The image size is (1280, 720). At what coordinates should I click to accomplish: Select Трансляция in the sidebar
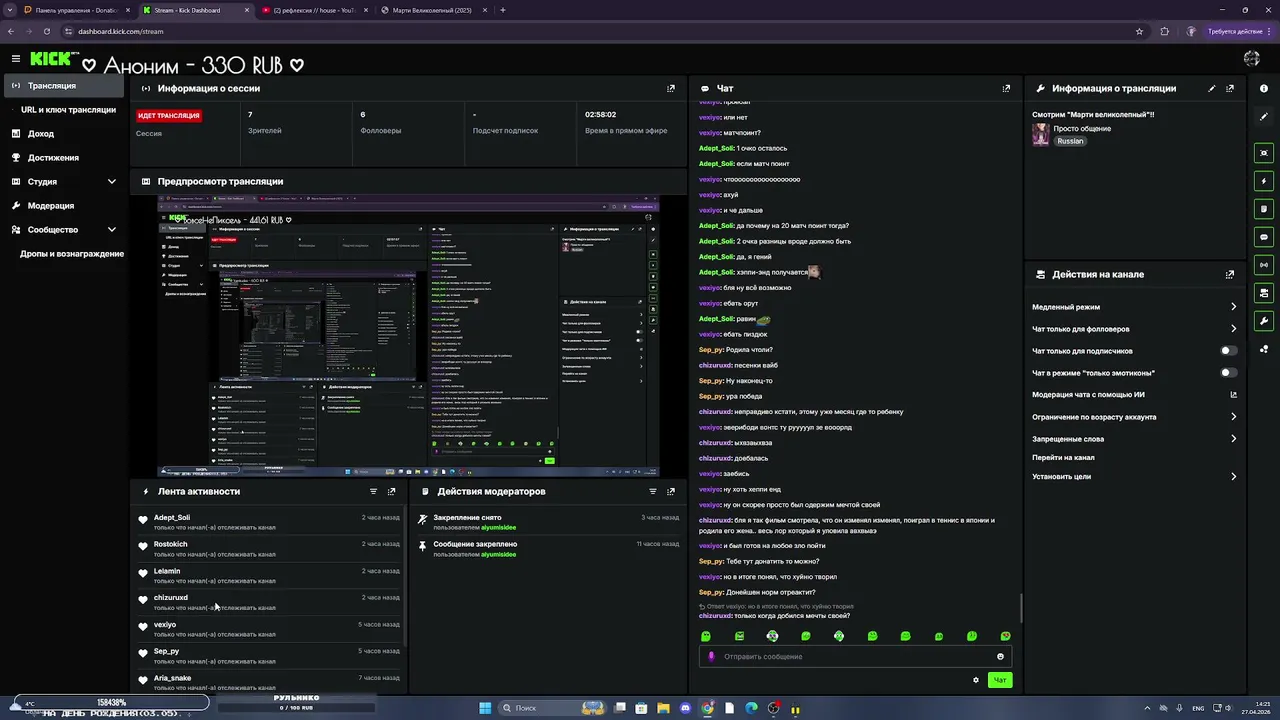64,86
